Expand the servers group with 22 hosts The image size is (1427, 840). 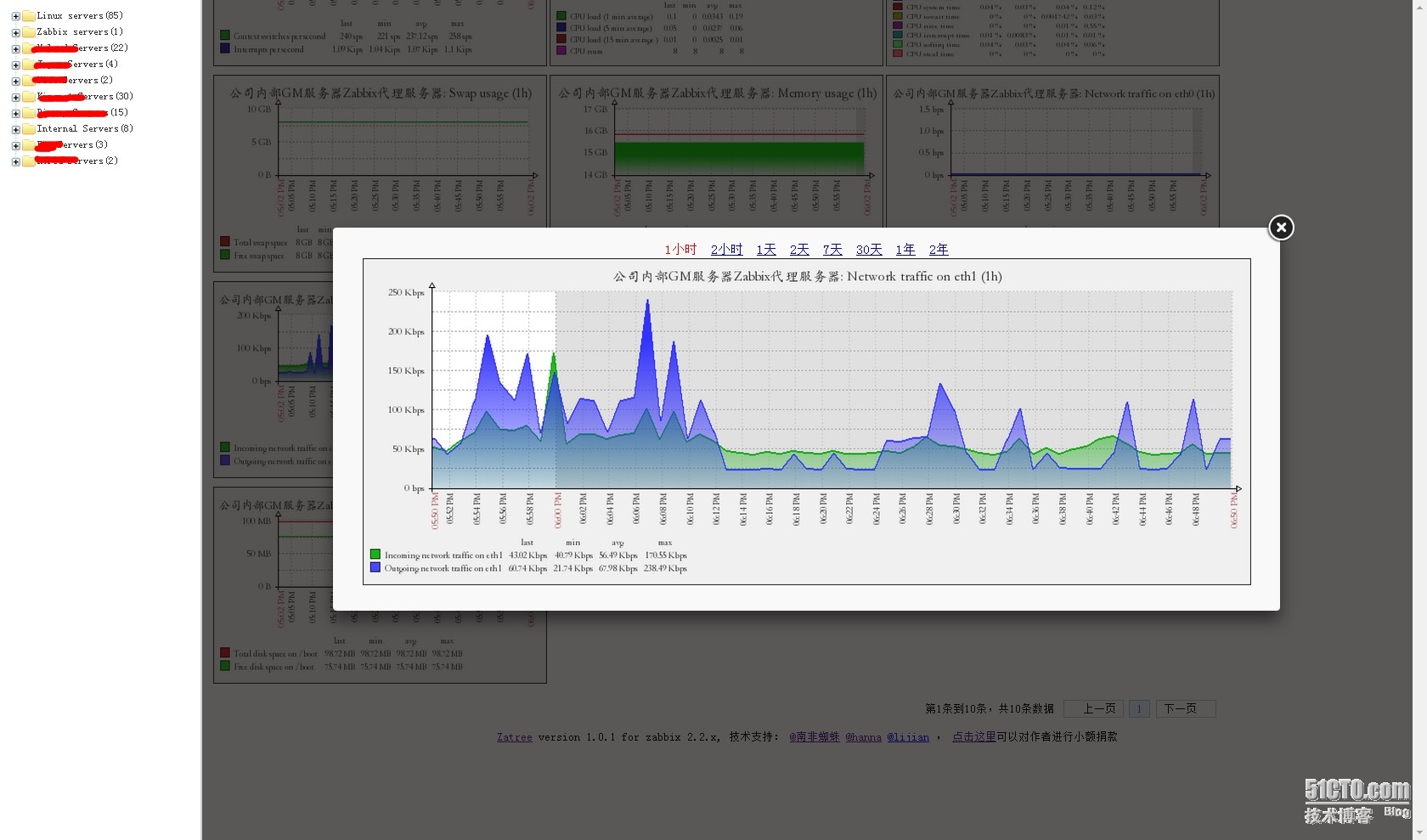click(x=15, y=48)
